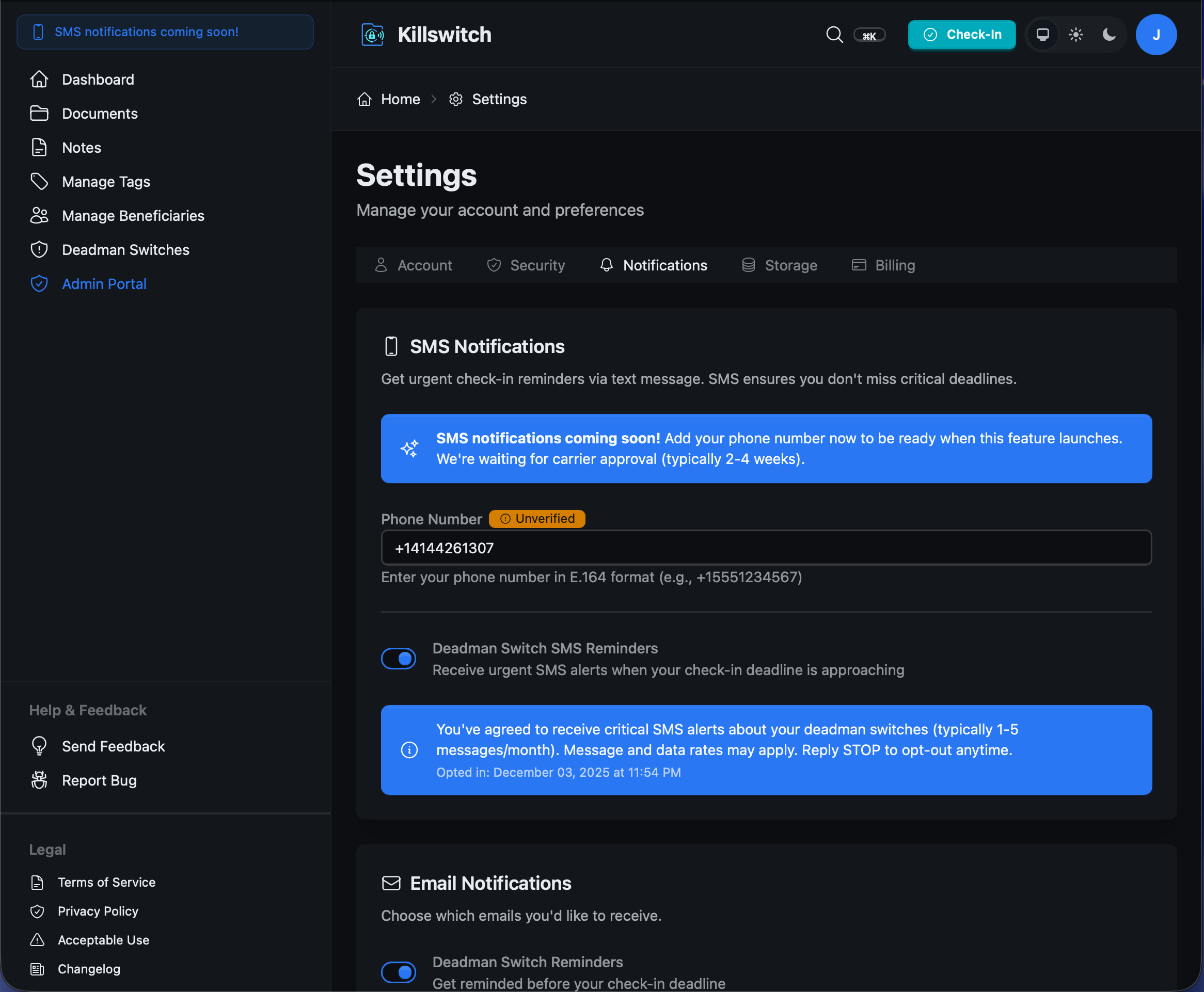Click the SMS Notifications phone icon
Image resolution: width=1204 pixels, height=992 pixels.
point(392,346)
